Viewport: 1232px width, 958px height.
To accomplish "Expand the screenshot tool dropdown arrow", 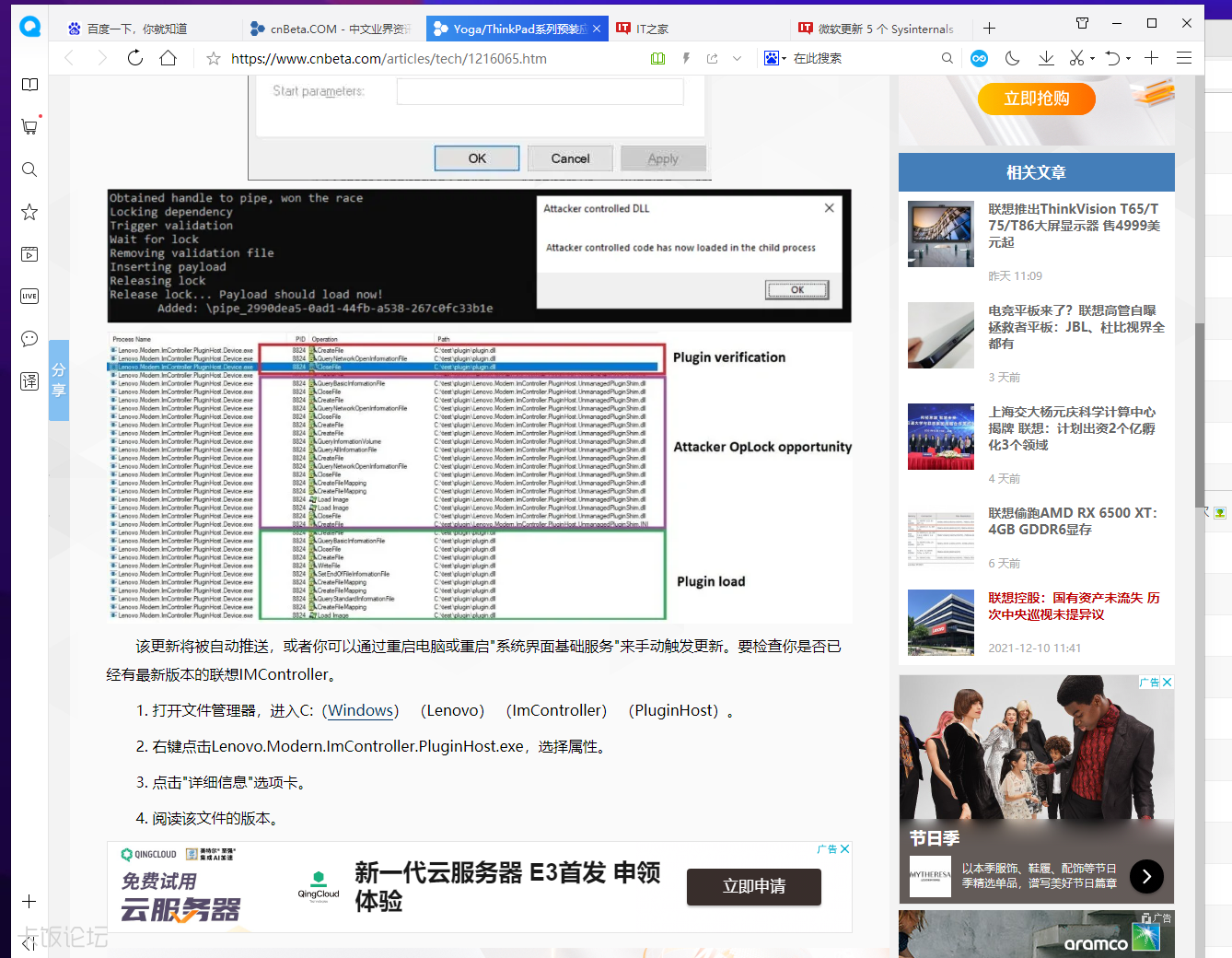I will click(x=1092, y=59).
